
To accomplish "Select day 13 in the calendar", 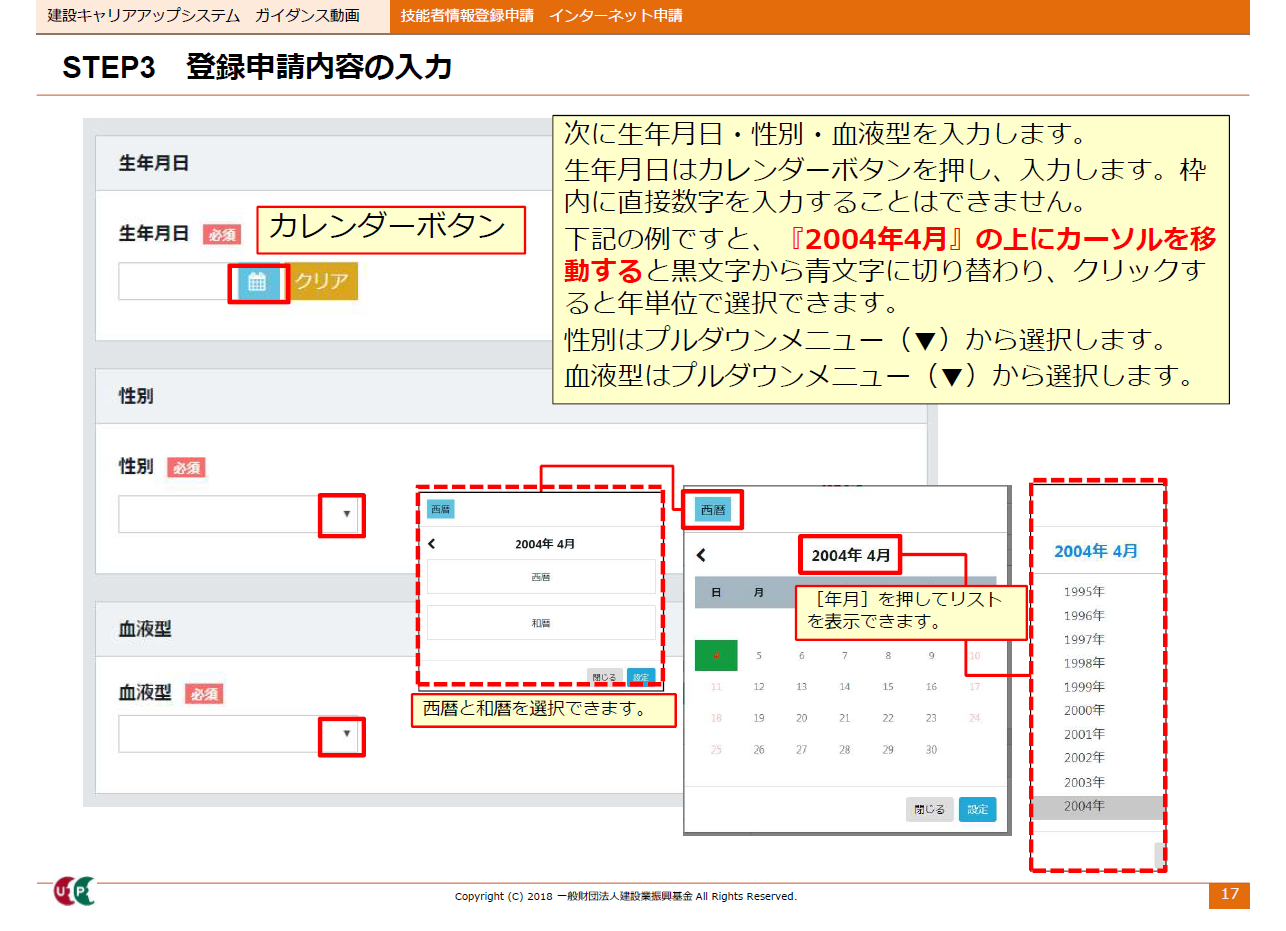I will (x=802, y=687).
